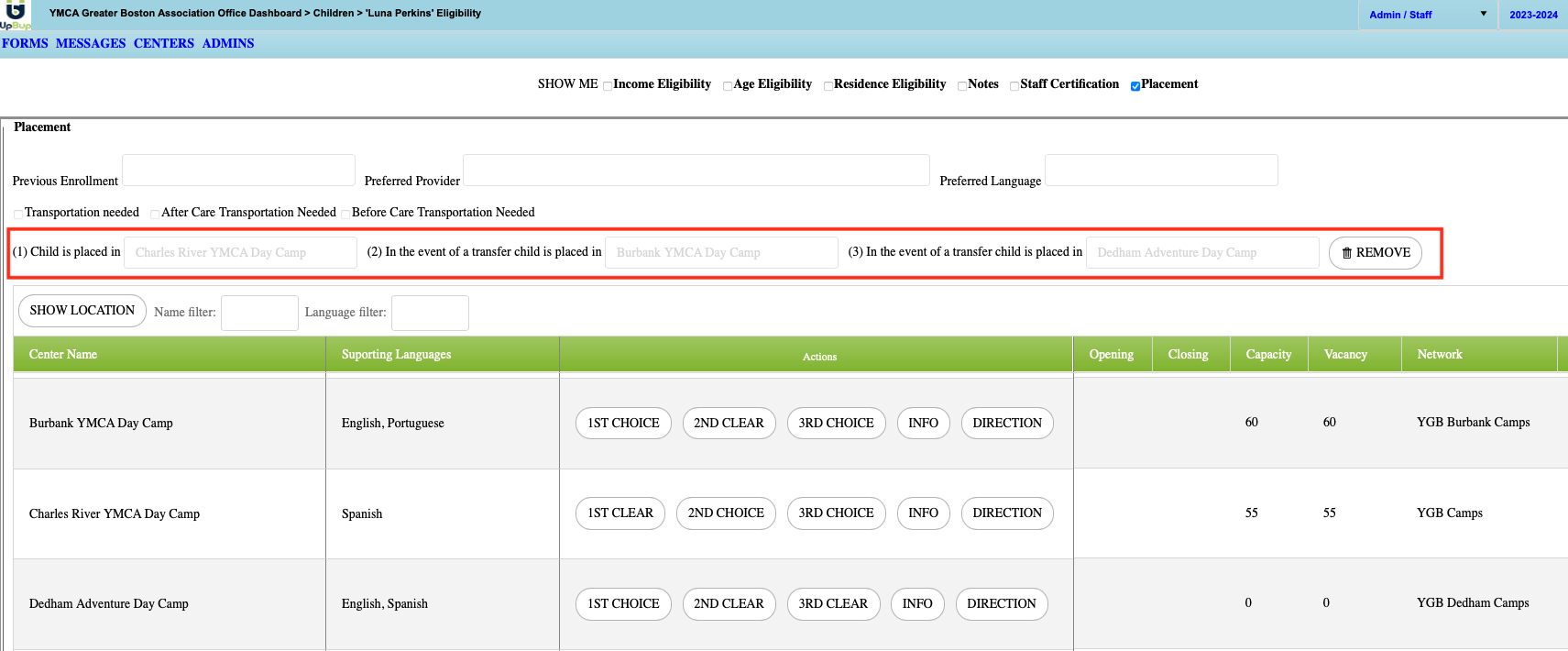Toggle the Staff Certification checkbox
This screenshot has width=1568, height=651.
[x=1014, y=86]
